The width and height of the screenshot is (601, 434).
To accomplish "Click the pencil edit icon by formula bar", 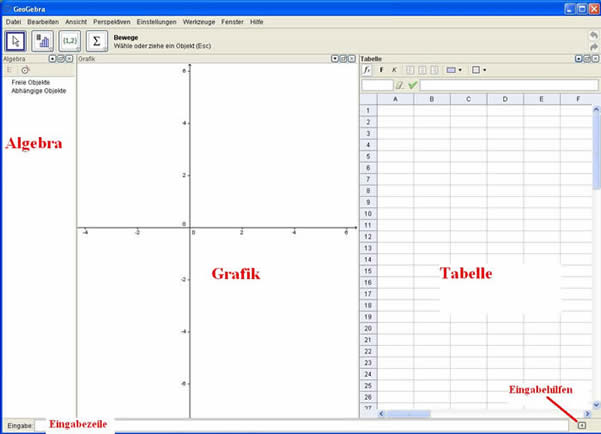I will coord(400,85).
